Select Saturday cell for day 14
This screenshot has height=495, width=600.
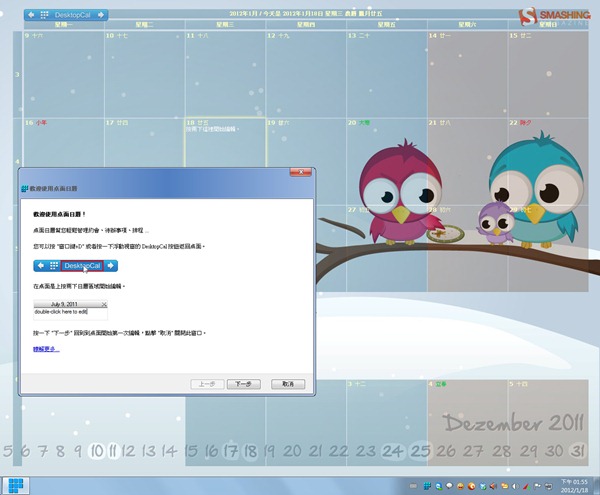click(468, 74)
